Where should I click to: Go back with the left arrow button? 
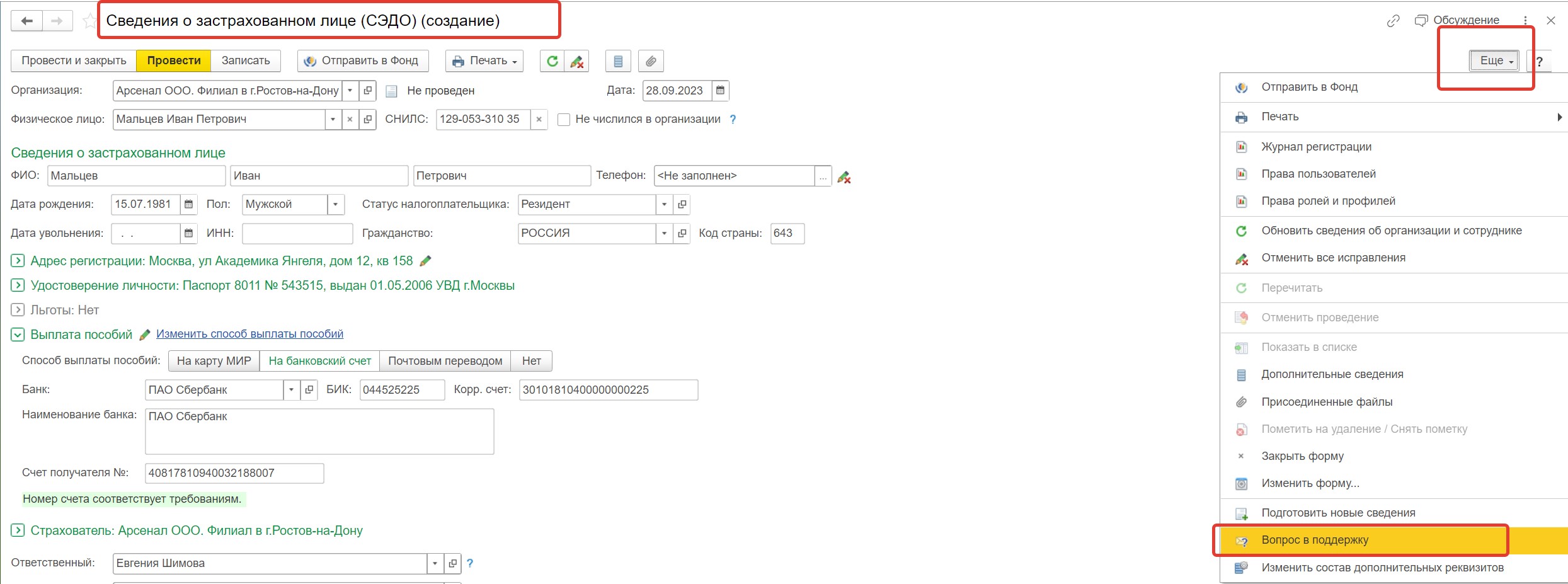point(27,21)
